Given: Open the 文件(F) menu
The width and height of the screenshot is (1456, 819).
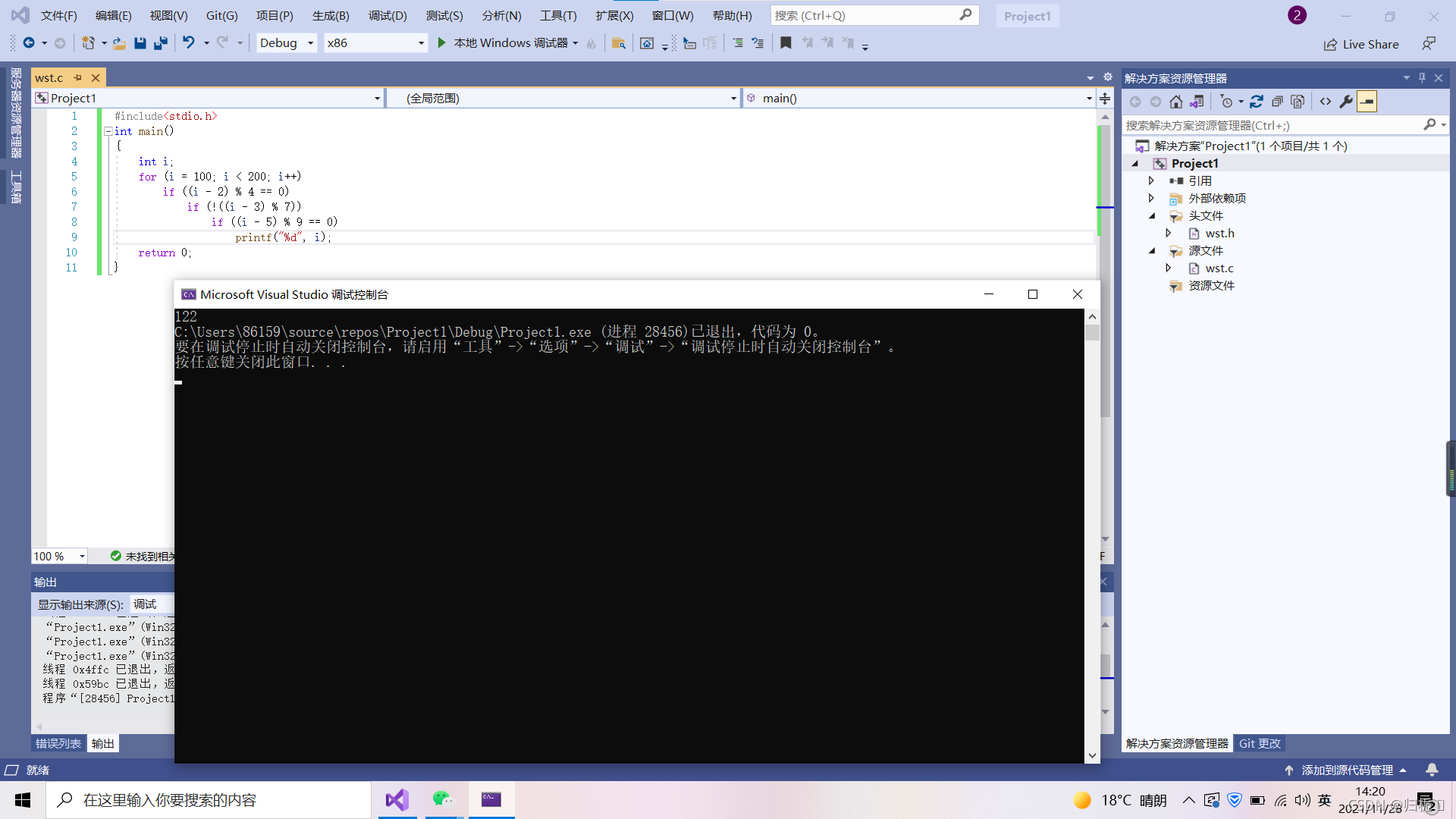Looking at the screenshot, I should tap(58, 15).
